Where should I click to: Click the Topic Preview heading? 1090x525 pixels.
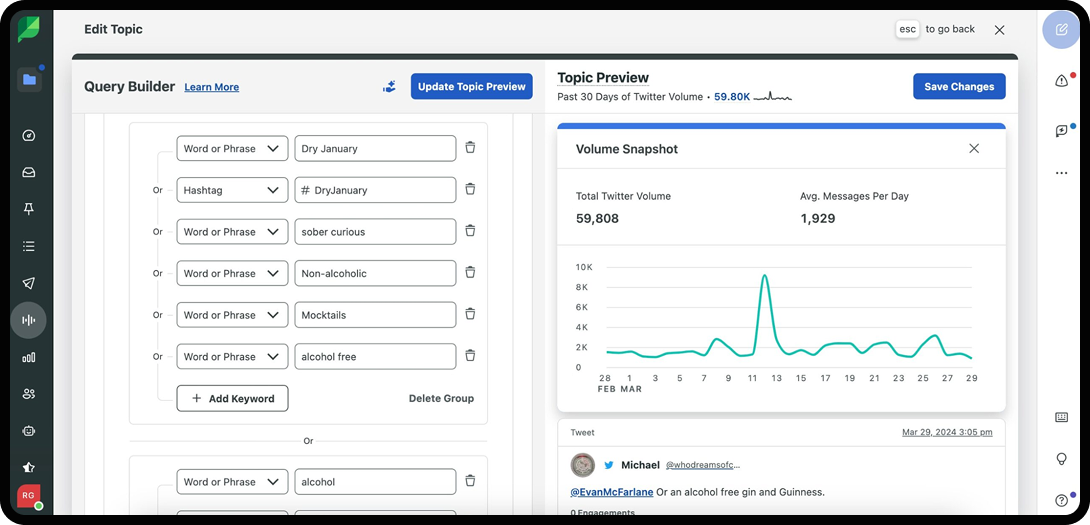coord(603,78)
